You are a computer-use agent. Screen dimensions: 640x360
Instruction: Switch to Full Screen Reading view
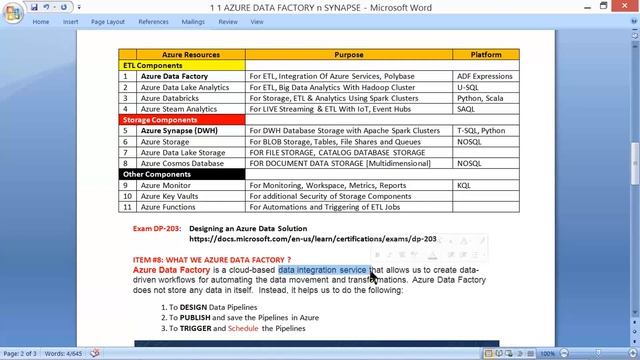499,353
